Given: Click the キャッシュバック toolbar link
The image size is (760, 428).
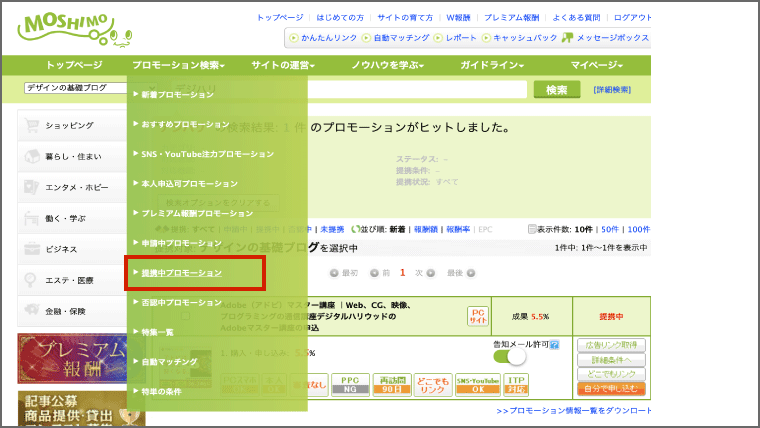Looking at the screenshot, I should [525, 38].
